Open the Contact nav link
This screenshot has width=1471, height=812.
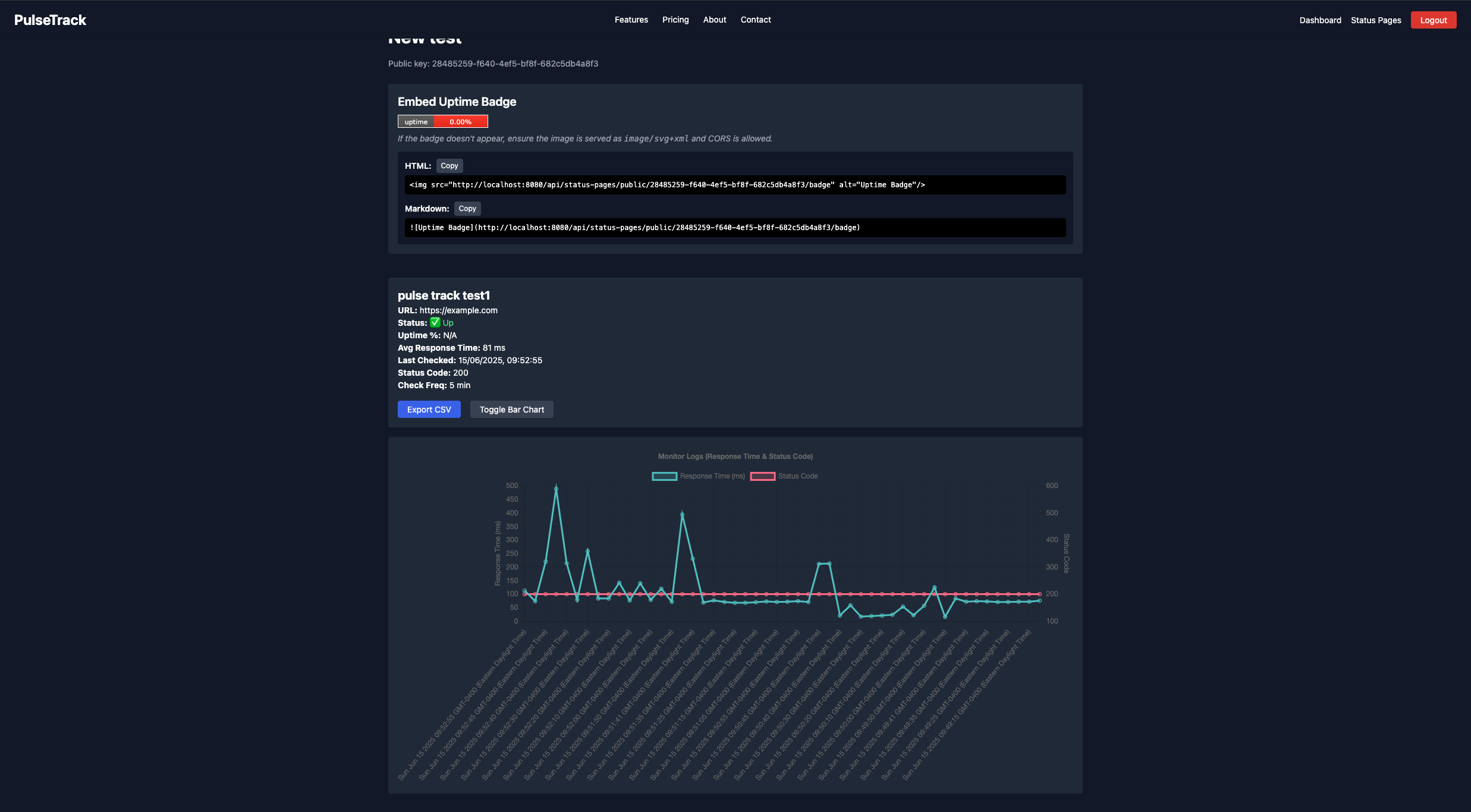click(x=756, y=20)
